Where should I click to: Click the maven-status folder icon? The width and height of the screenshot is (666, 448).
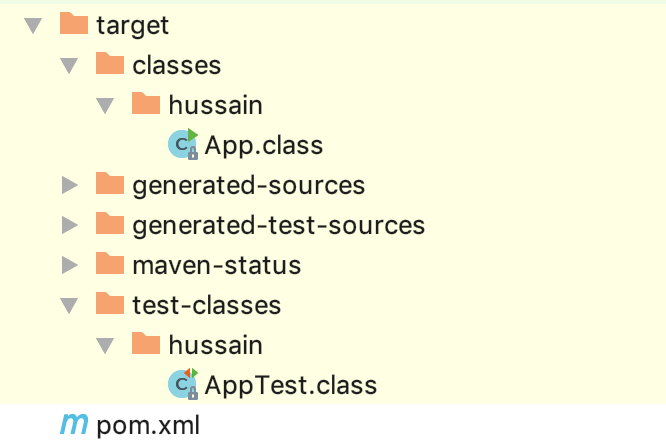pos(109,264)
